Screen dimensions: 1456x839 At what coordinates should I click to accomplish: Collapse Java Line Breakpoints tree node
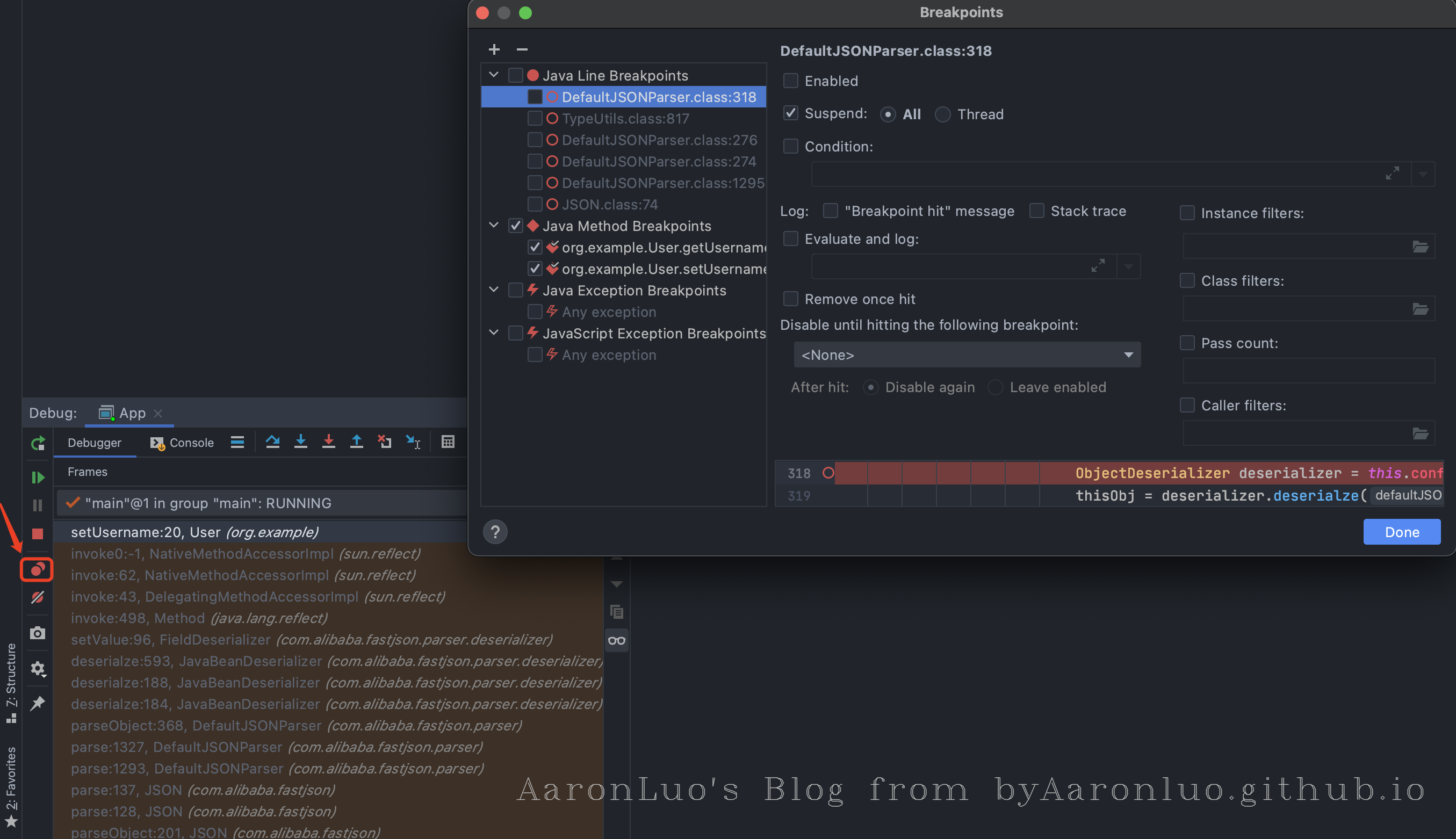pos(494,75)
